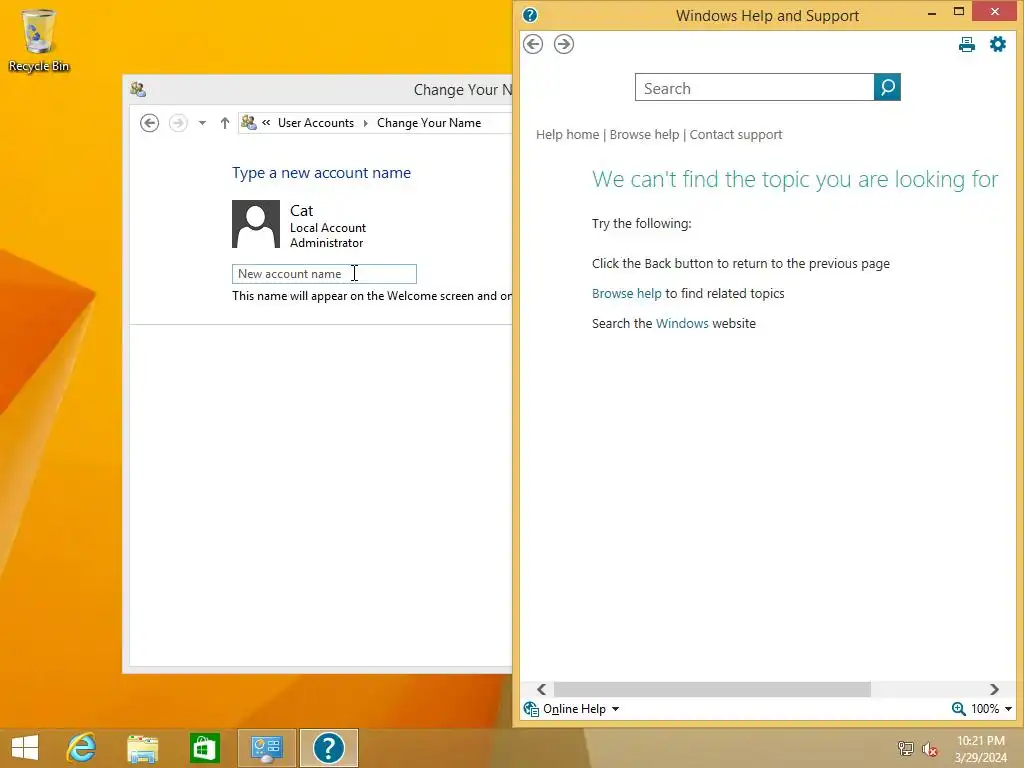
Task: Go back in Windows Help and Support
Action: coord(533,44)
